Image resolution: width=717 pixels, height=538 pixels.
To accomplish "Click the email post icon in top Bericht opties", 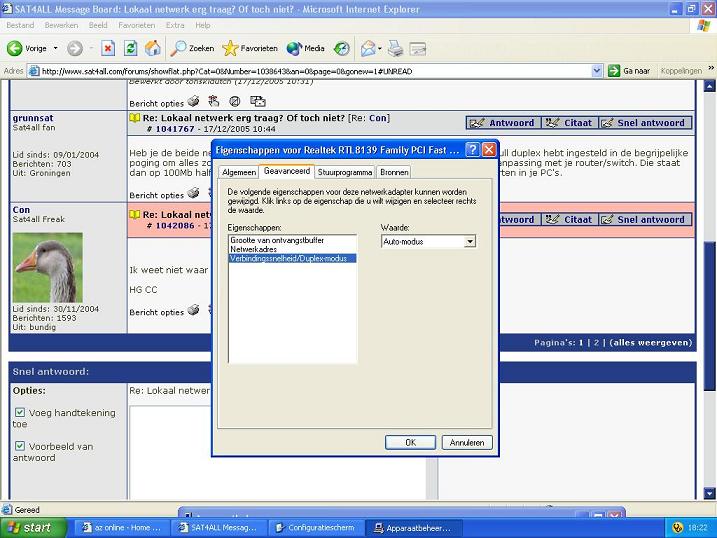I will 257,101.
